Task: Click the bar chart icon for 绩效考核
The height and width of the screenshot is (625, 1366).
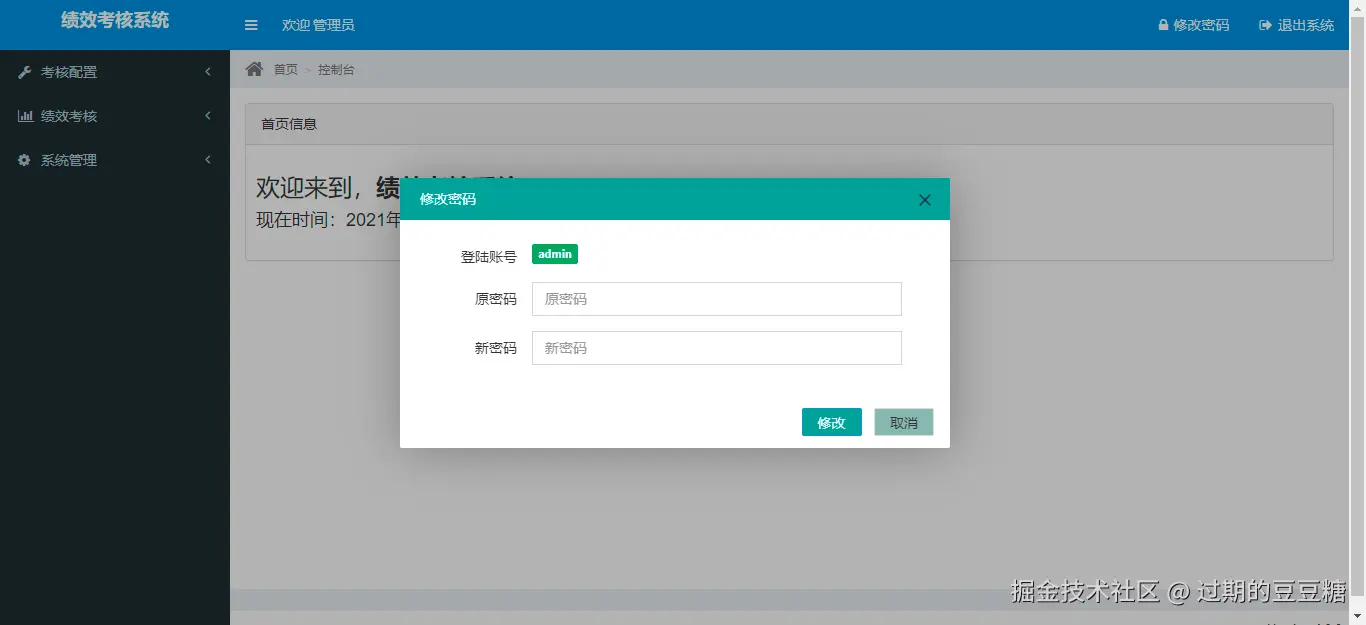Action: click(24, 115)
